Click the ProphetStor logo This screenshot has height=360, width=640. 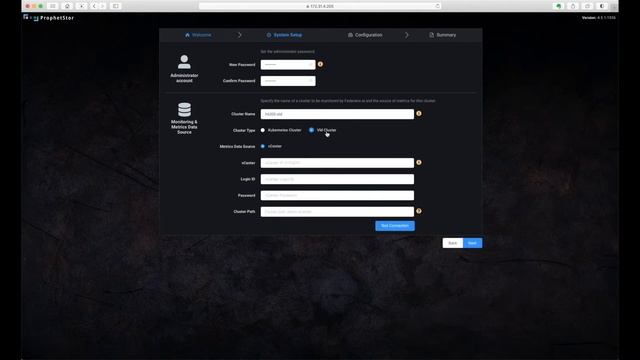tap(49, 18)
